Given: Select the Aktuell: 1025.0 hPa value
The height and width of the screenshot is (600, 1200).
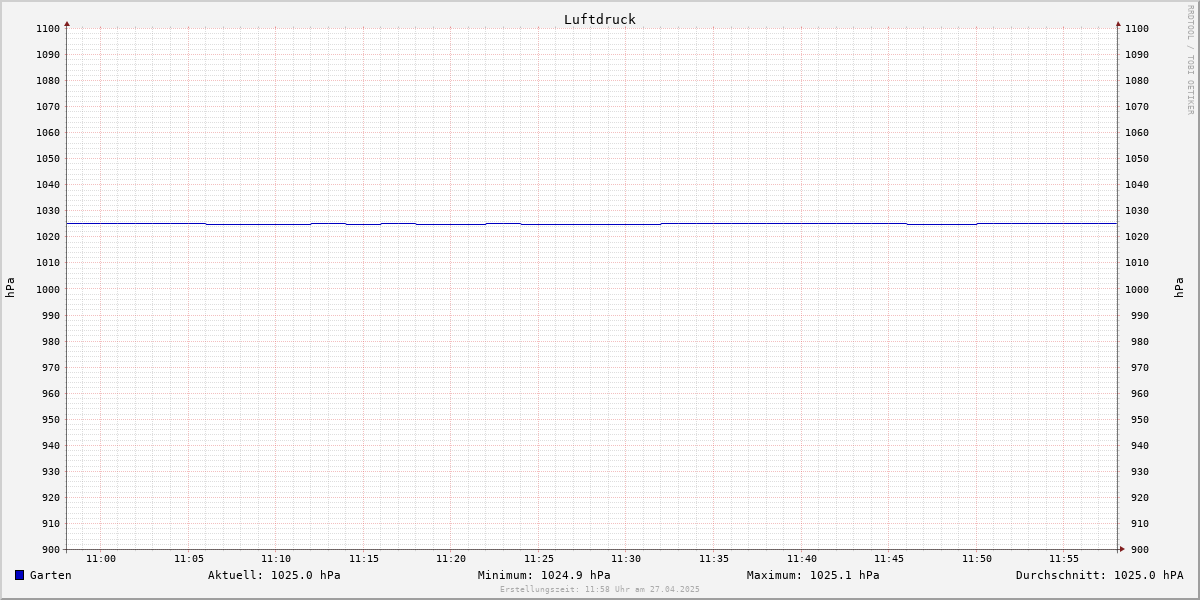Looking at the screenshot, I should 274,575.
